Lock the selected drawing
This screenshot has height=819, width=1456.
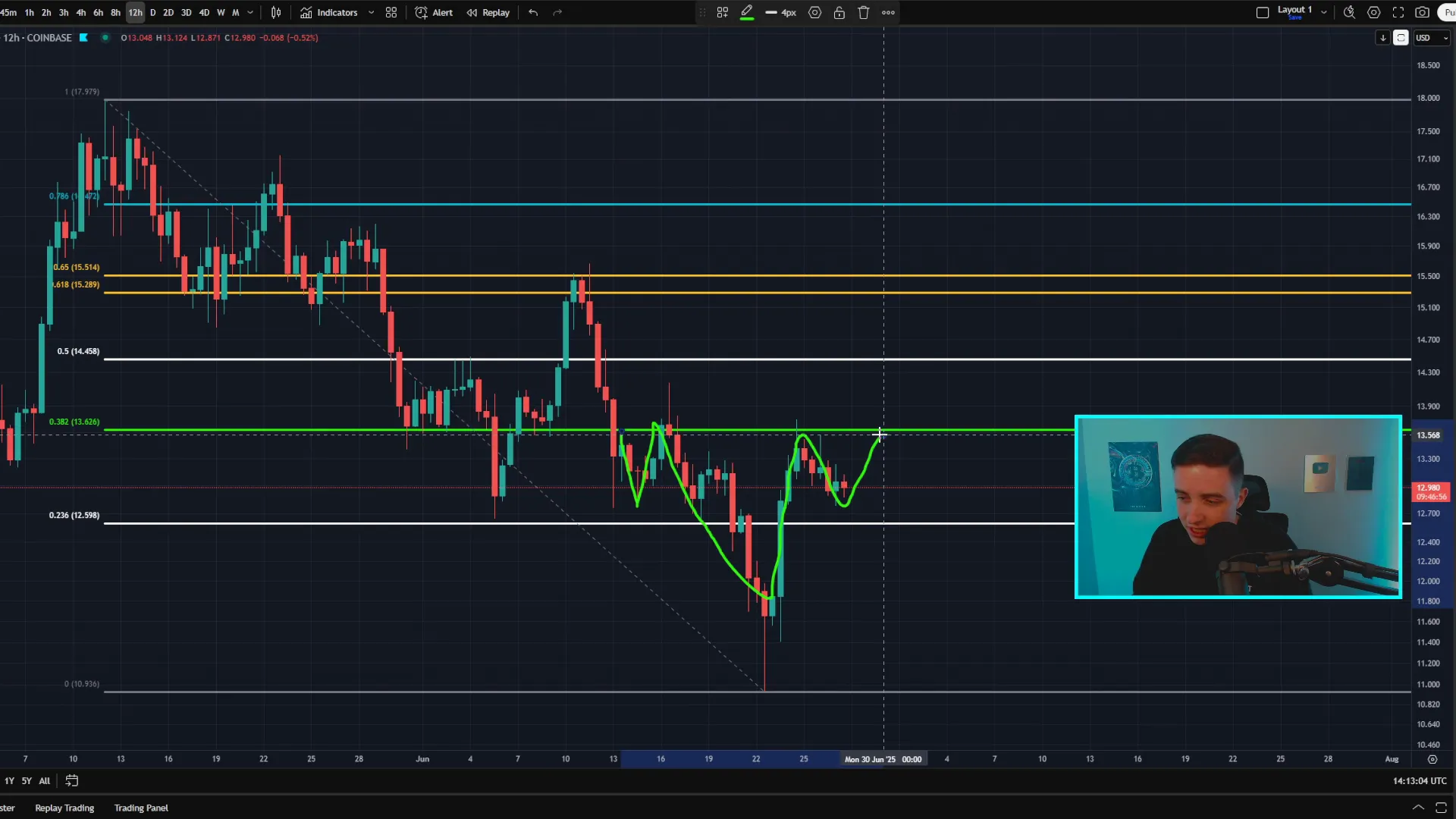[x=839, y=12]
